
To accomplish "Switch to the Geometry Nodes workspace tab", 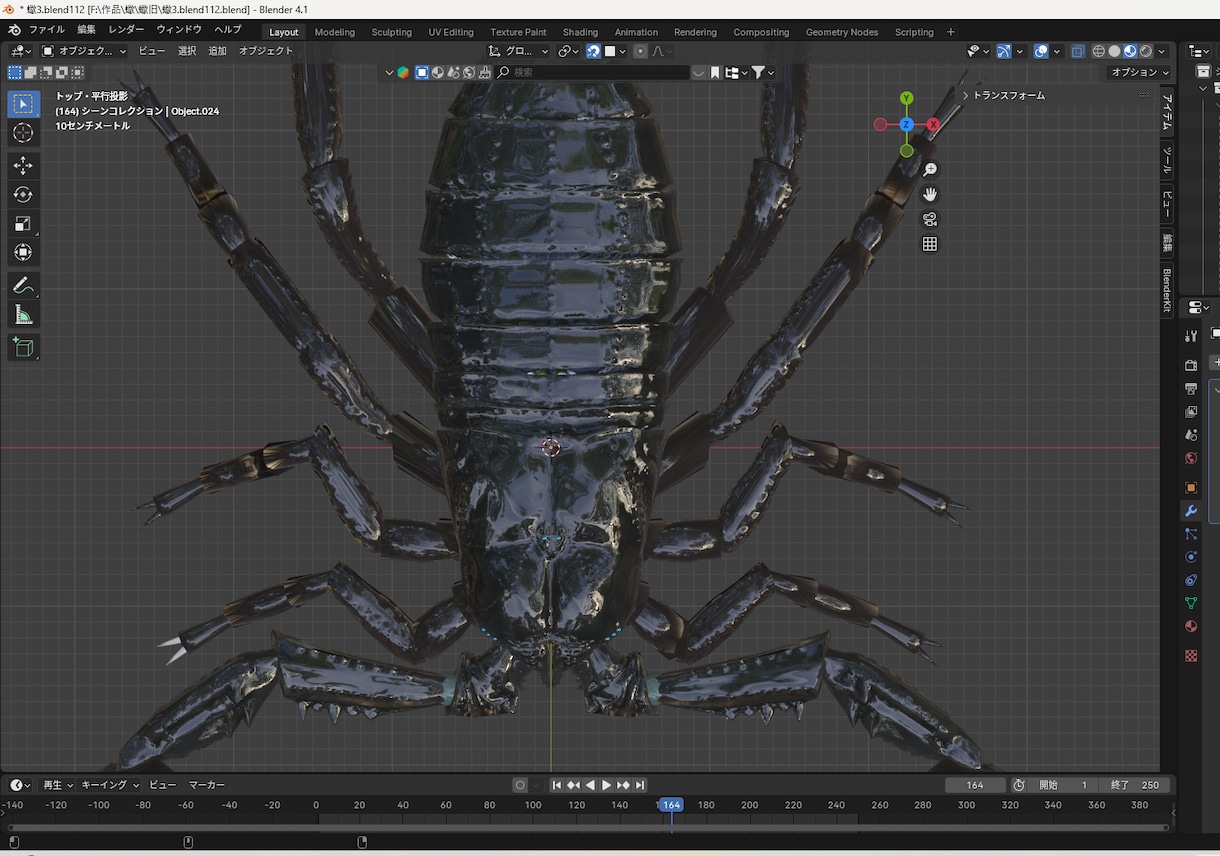I will coord(842,32).
